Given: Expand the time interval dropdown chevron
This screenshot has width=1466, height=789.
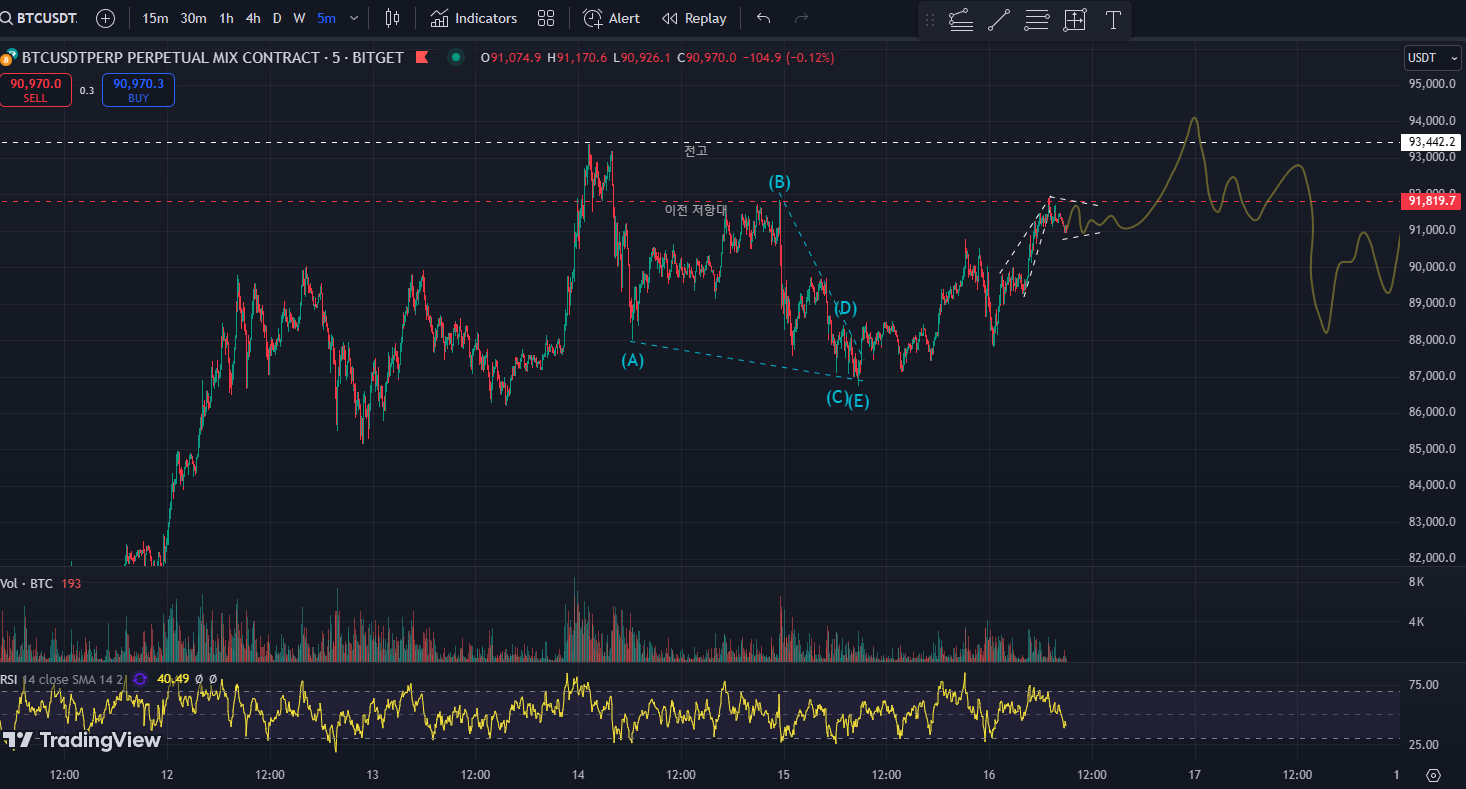Looking at the screenshot, I should click(354, 18).
